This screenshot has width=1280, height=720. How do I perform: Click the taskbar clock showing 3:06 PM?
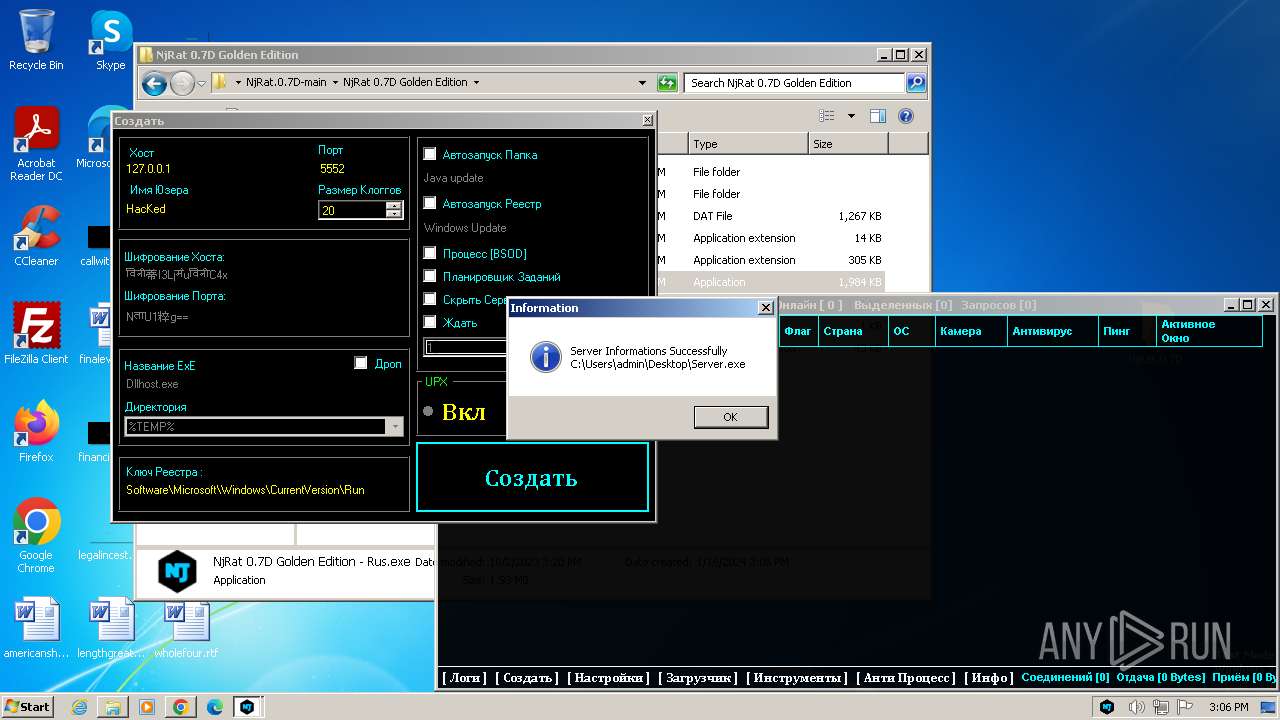pos(1229,707)
